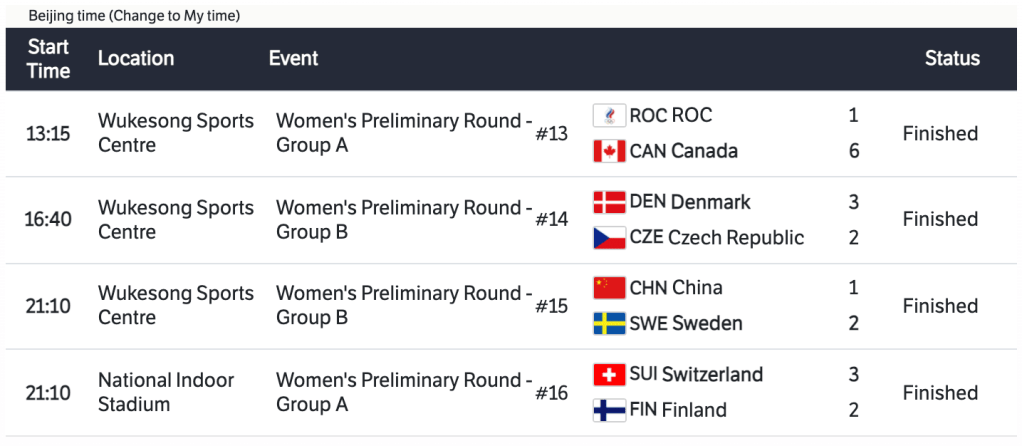1022x446 pixels.
Task: Click the Canada flag icon
Action: (609, 151)
